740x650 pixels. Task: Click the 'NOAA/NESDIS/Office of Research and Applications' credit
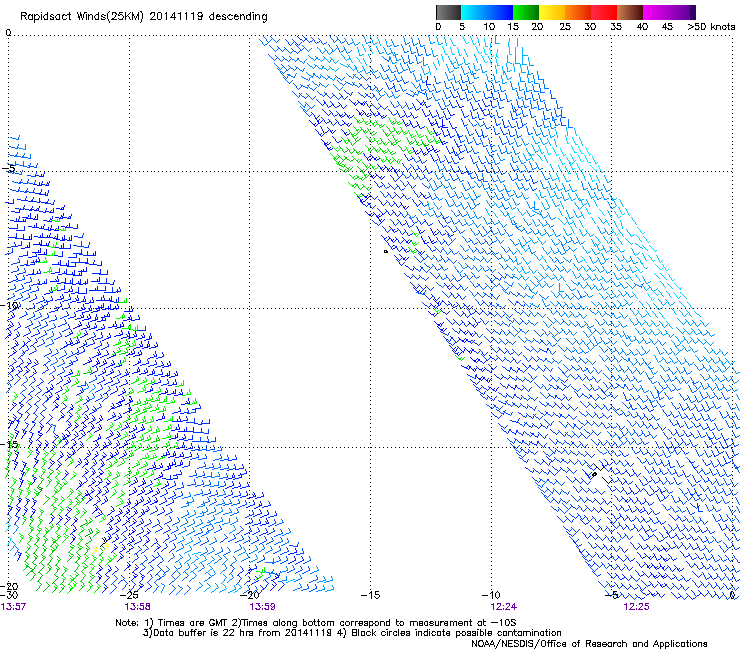(589, 644)
